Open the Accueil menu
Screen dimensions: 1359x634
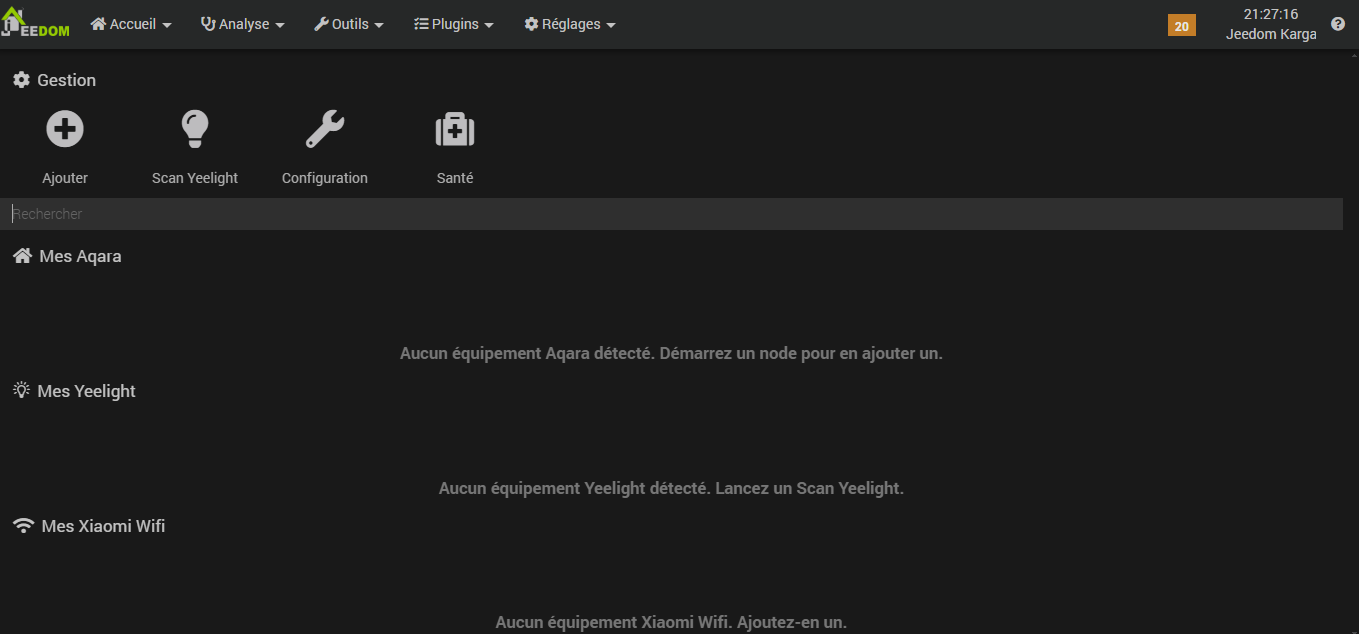pos(131,24)
